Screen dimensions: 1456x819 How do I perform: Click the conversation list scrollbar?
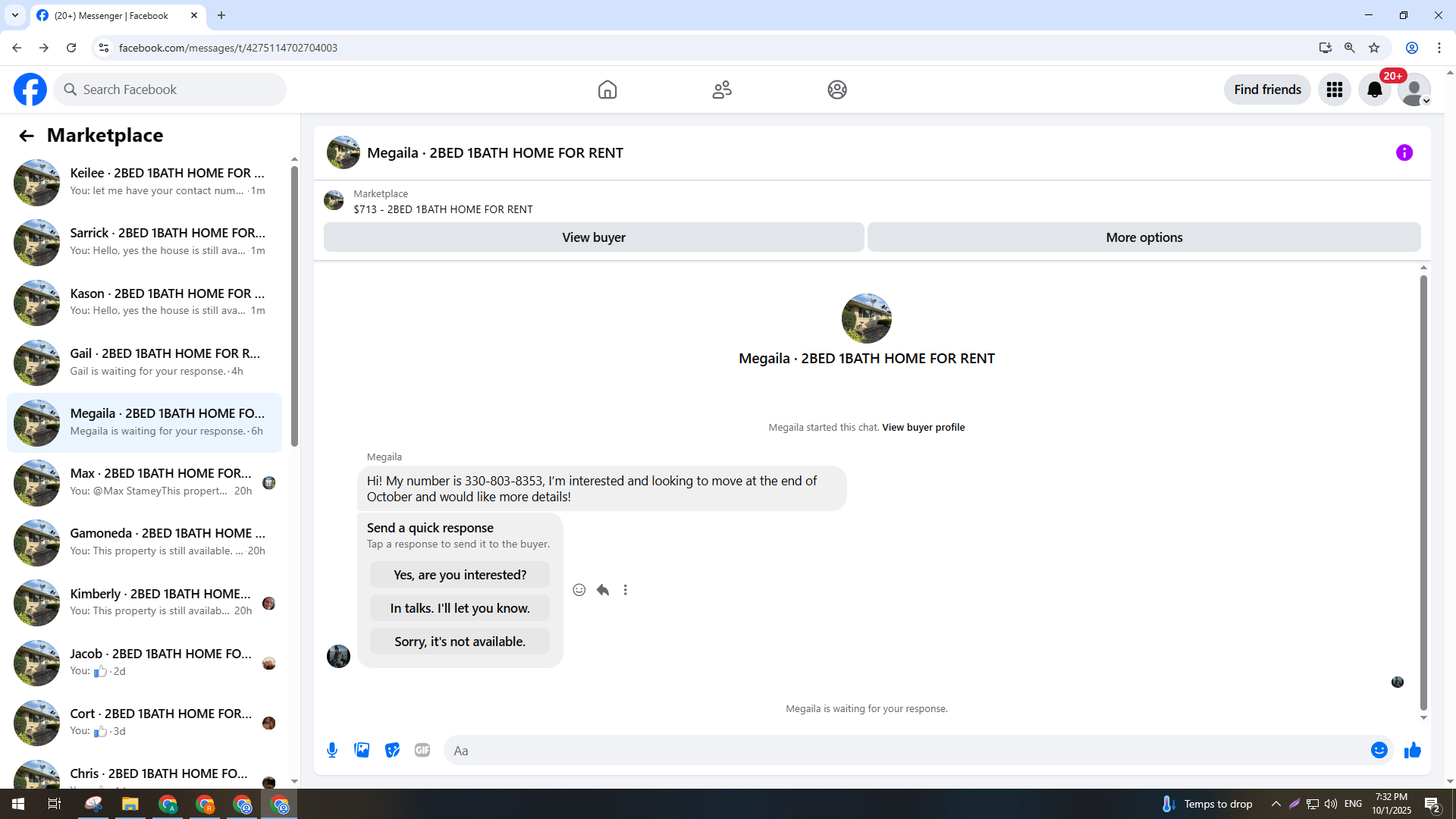(294, 306)
